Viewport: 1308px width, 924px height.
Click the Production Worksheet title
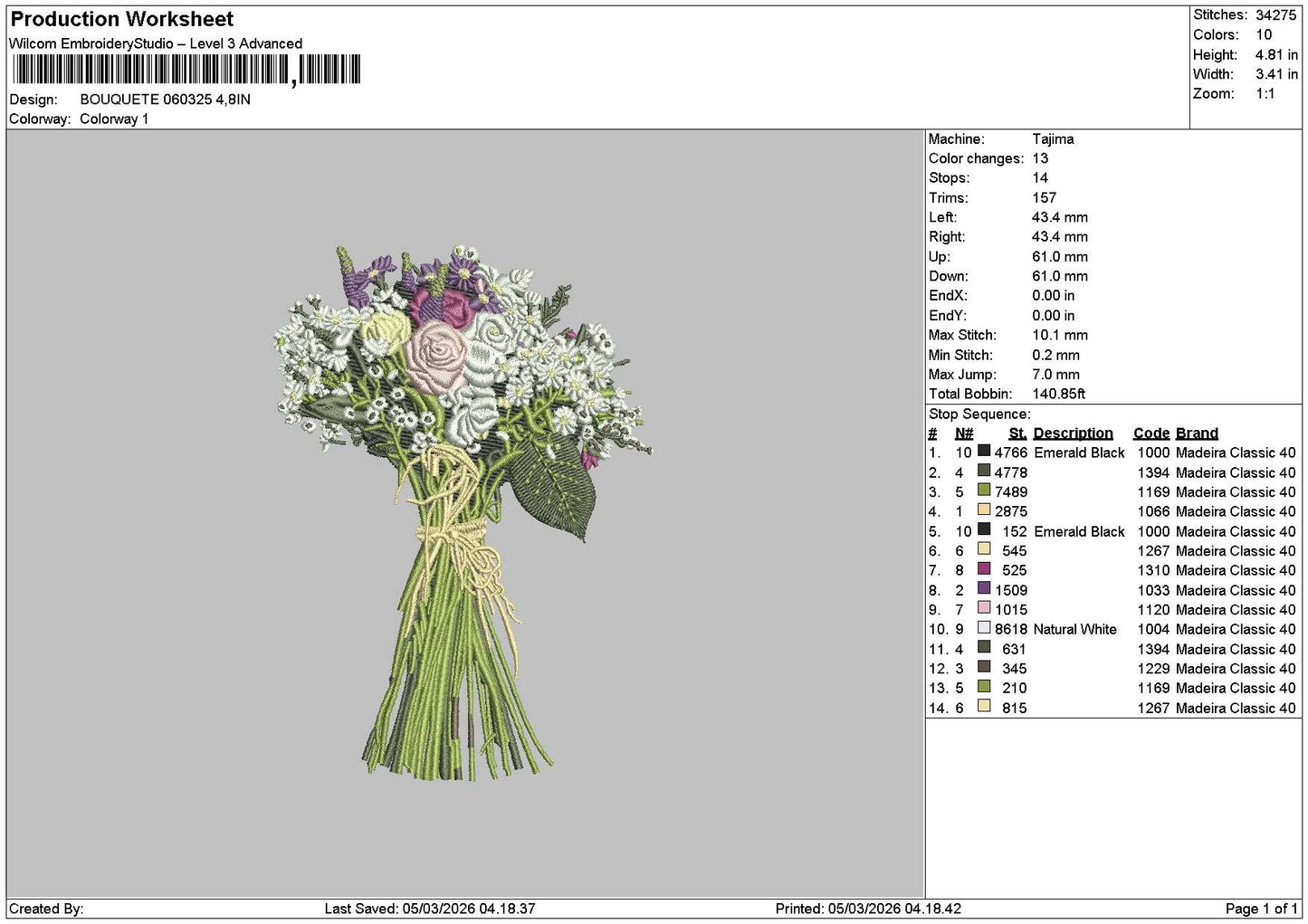pyautogui.click(x=121, y=19)
